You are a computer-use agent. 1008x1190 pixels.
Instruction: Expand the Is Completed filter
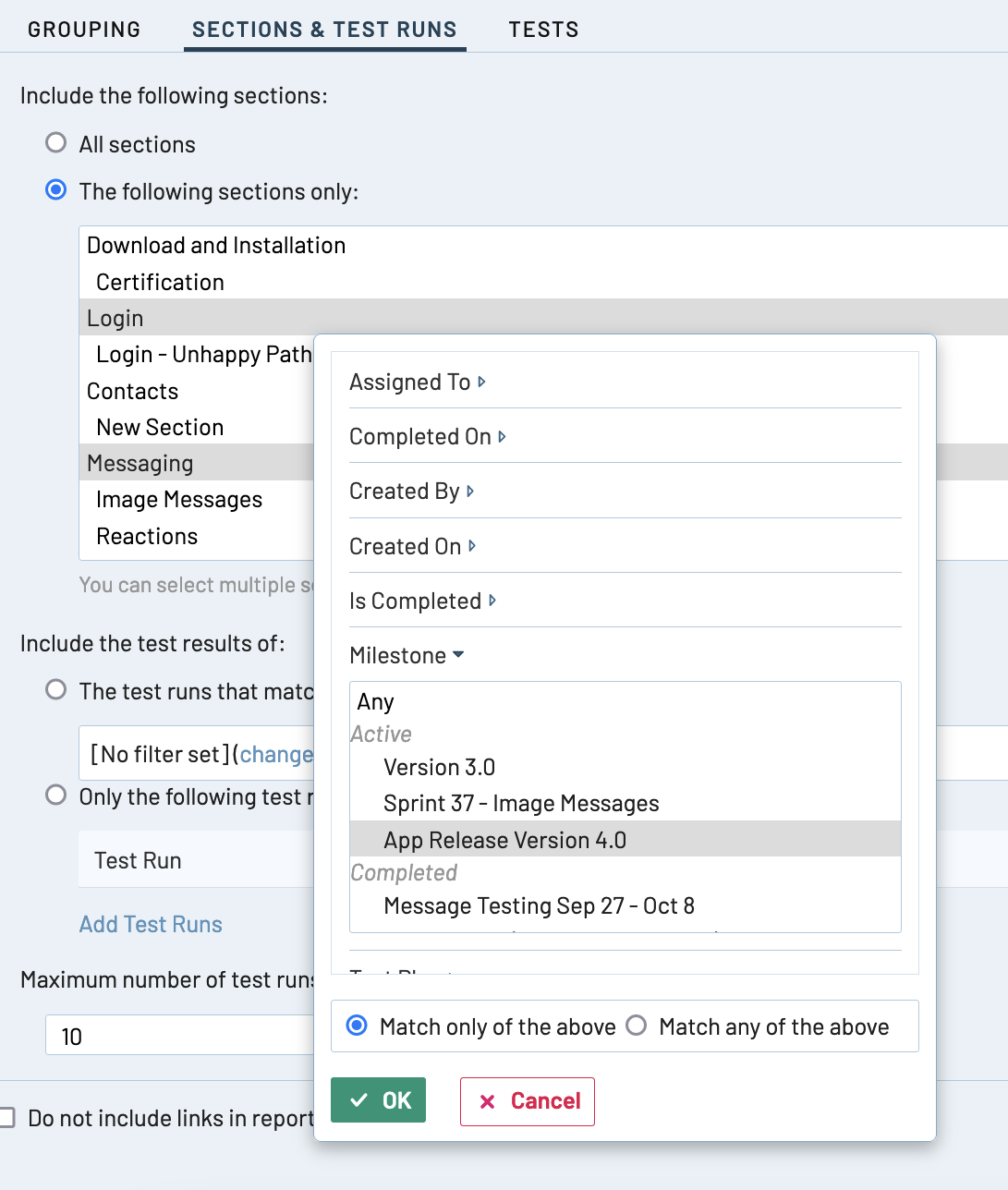coord(422,601)
